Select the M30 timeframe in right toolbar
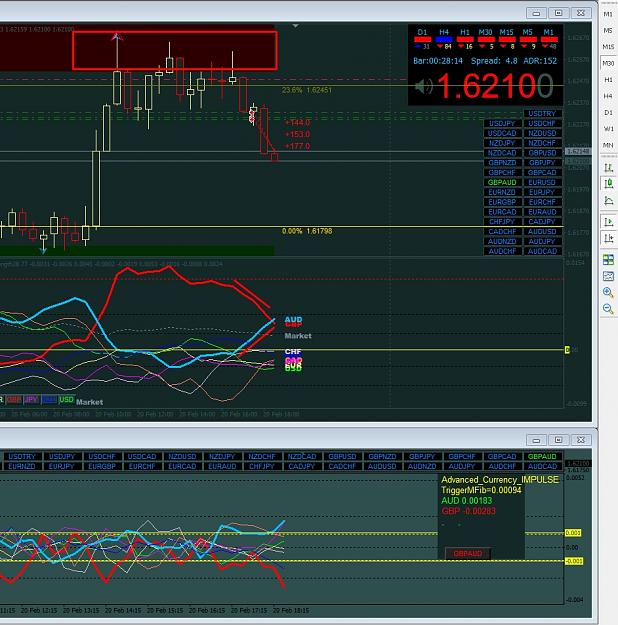The width and height of the screenshot is (618, 625). (608, 63)
